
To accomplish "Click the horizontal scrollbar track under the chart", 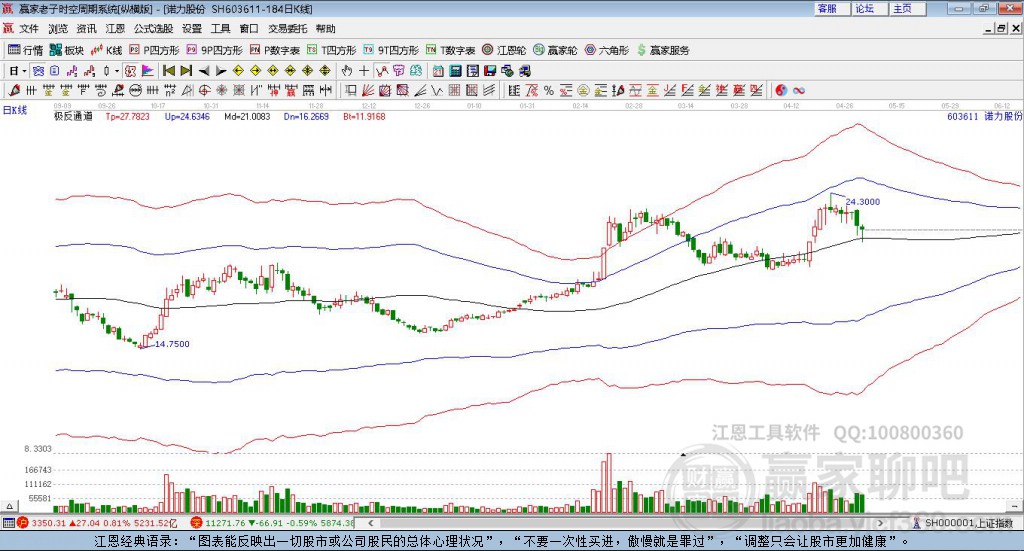I will click(626, 523).
